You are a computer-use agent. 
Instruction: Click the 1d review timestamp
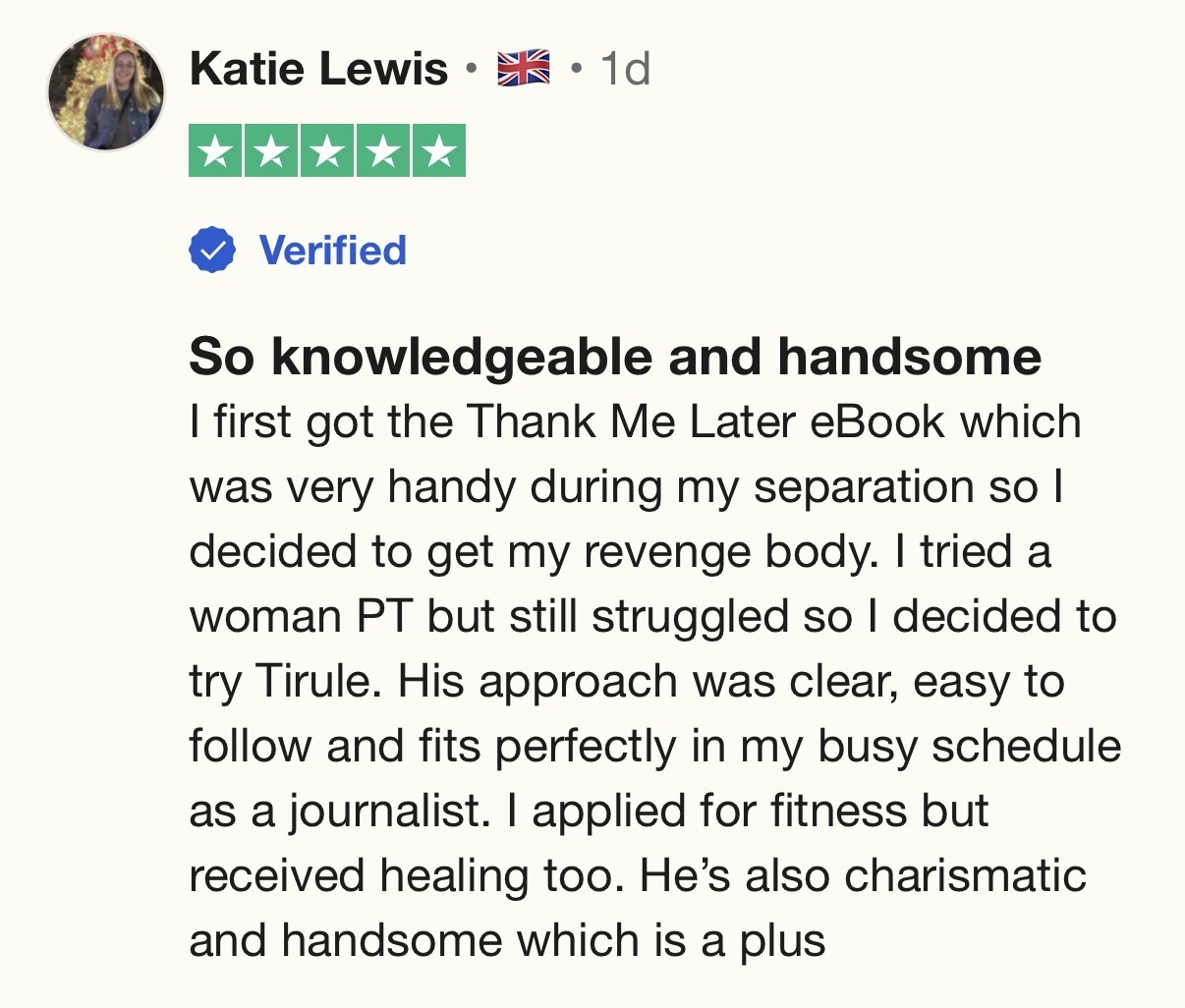pyautogui.click(x=625, y=69)
